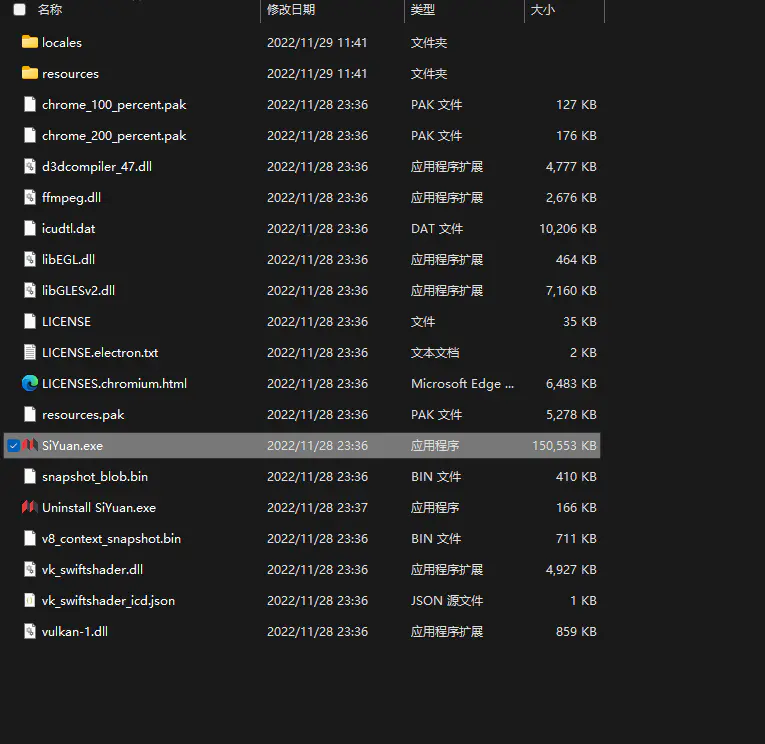Image resolution: width=765 pixels, height=744 pixels.
Task: Click the Uninstall SiYuan.exe icon
Action: coord(30,507)
